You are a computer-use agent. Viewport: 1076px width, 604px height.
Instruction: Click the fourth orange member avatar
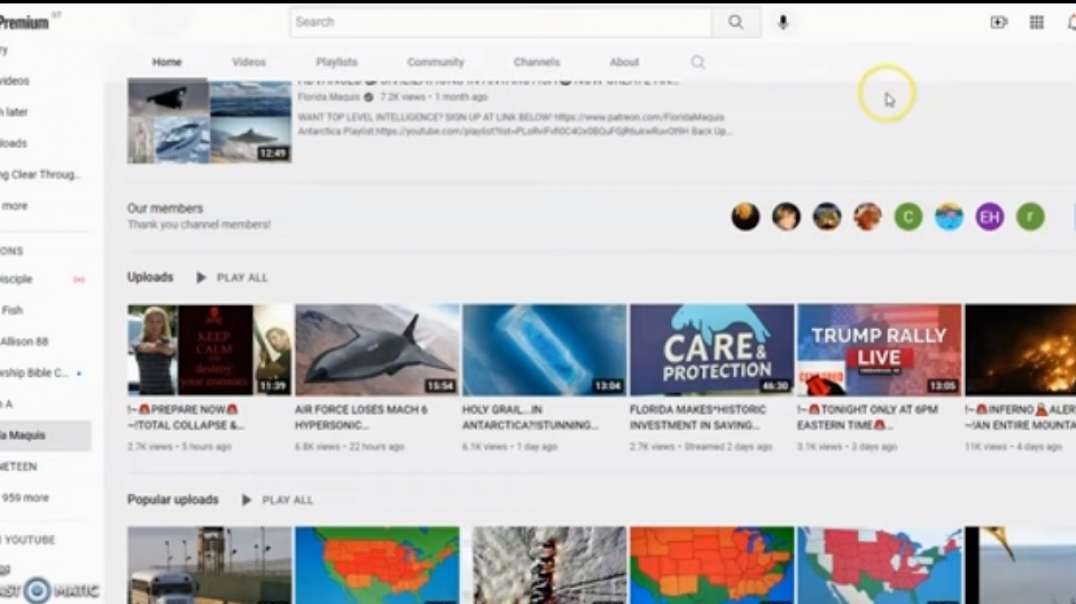tap(867, 217)
